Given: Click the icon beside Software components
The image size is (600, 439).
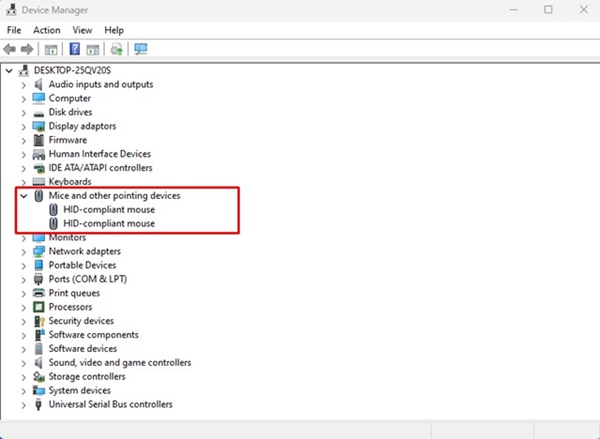Looking at the screenshot, I should tap(39, 335).
